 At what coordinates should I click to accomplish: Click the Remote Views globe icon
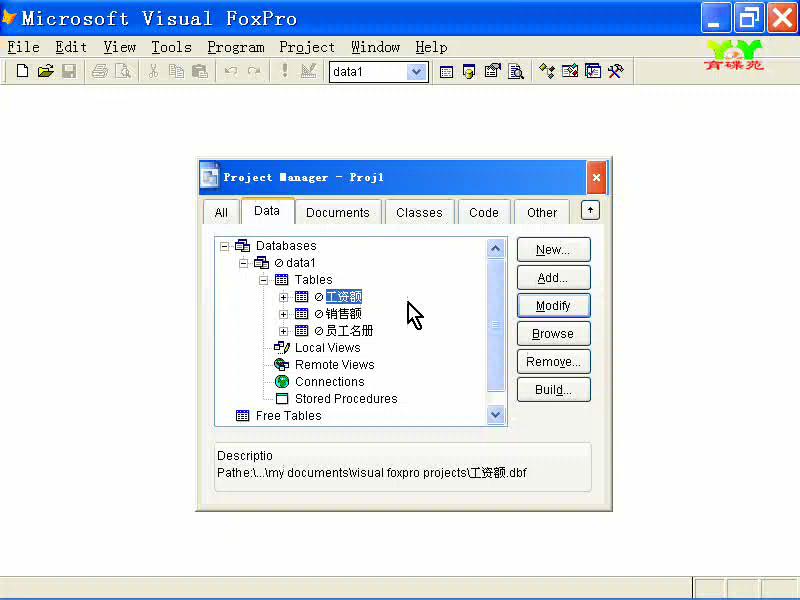click(282, 364)
